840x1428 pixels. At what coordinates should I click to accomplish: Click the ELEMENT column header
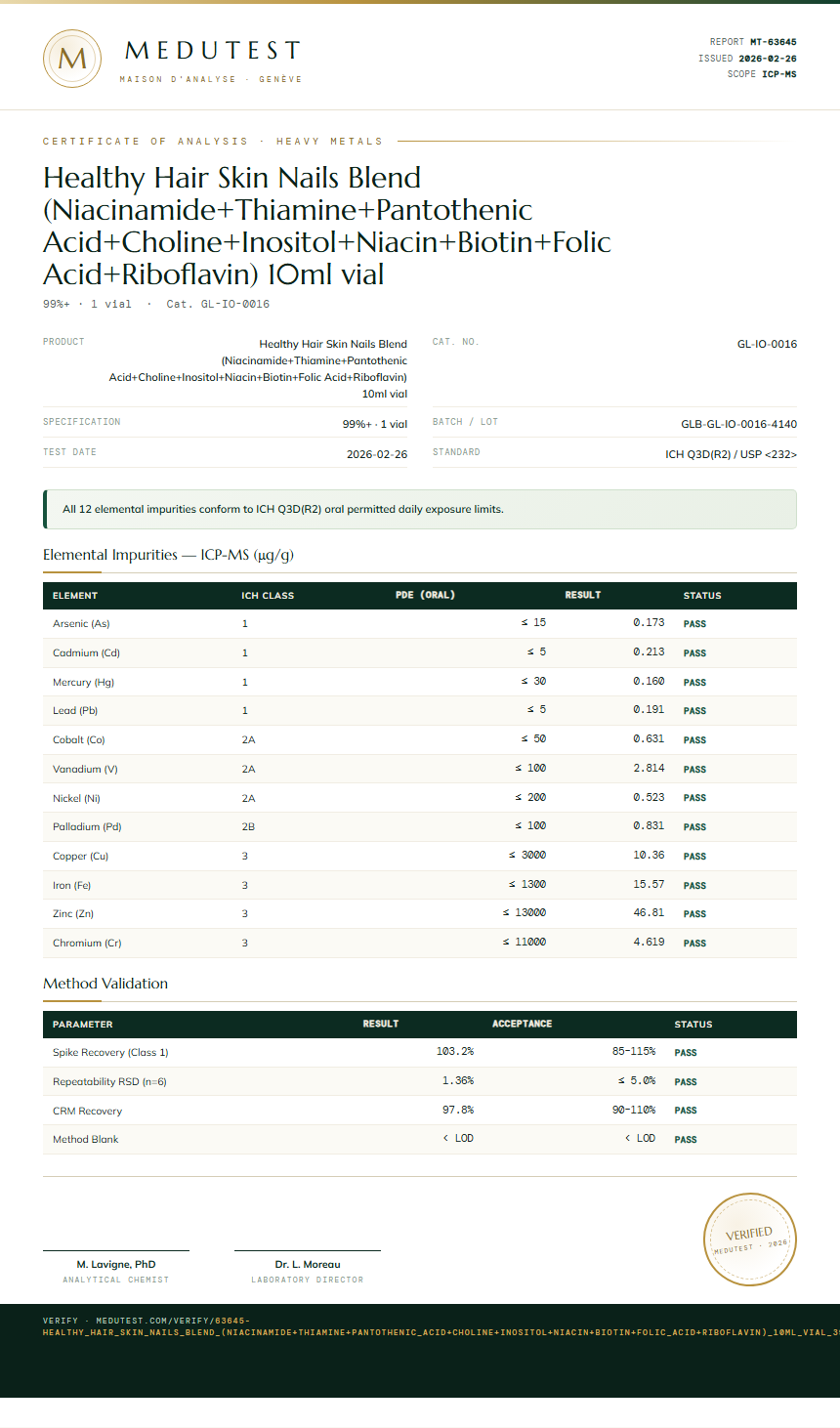[75, 596]
